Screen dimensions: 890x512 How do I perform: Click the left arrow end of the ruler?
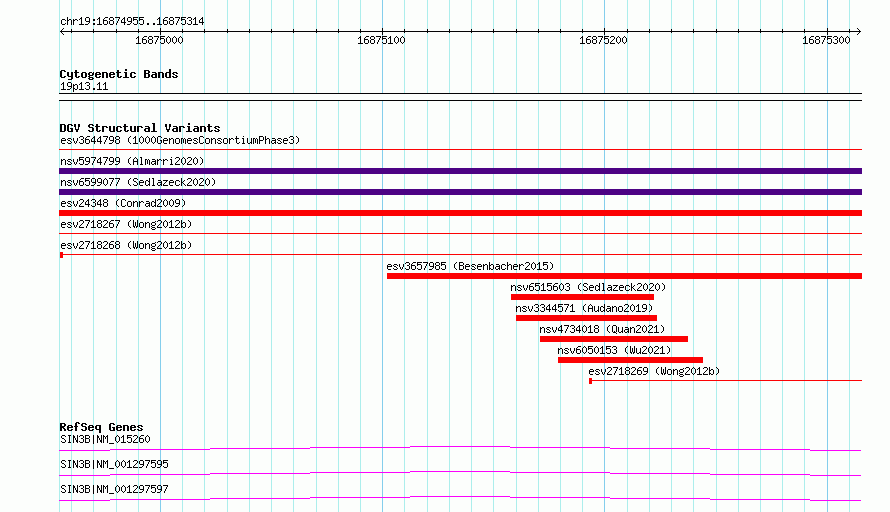(x=62, y=31)
